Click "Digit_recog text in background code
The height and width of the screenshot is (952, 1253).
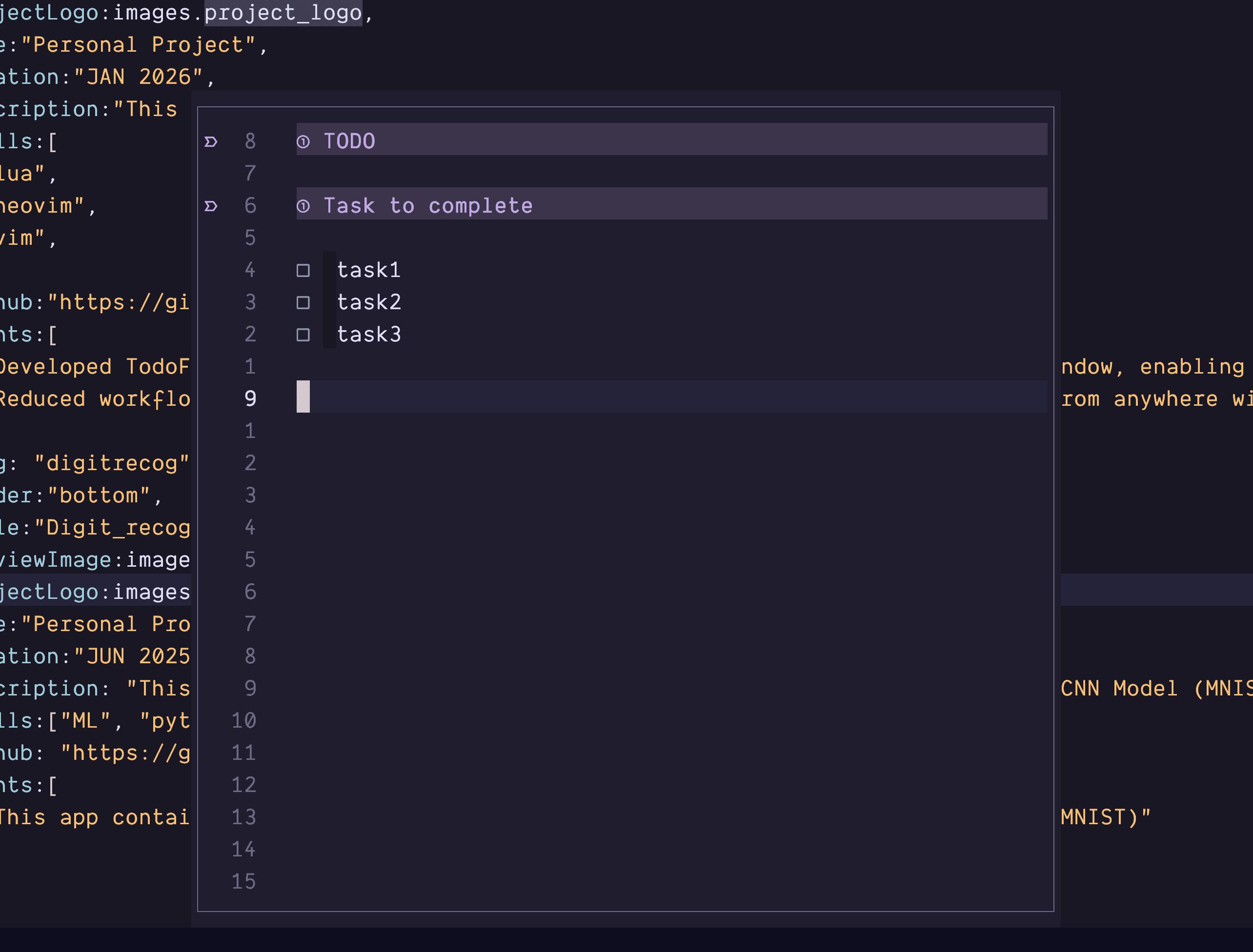pos(112,528)
